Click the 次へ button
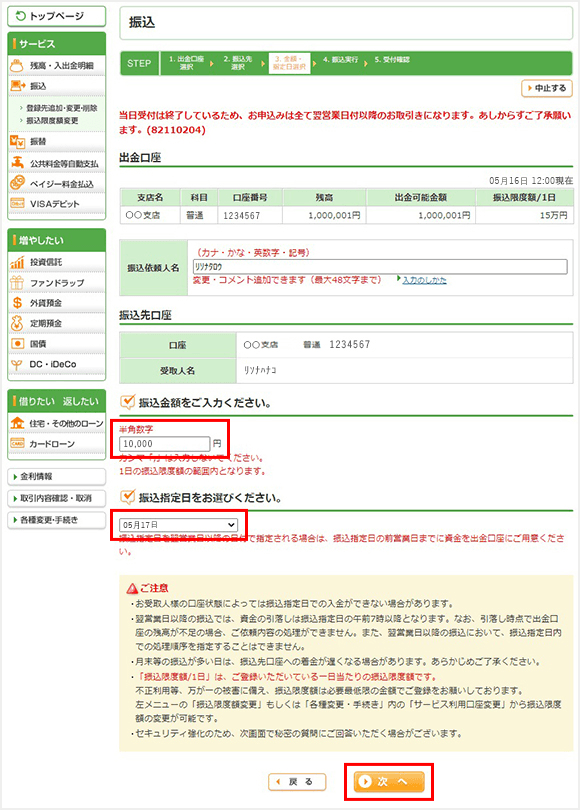580x810 pixels. [388, 782]
